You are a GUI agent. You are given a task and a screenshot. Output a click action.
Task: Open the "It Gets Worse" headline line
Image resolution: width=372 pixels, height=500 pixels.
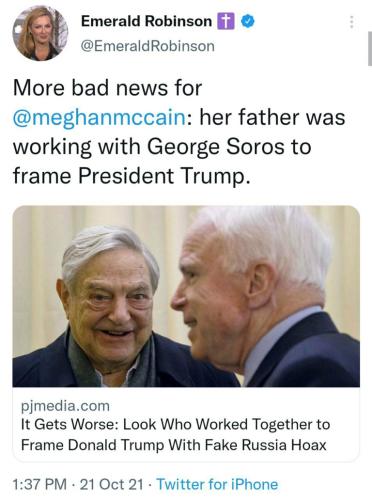pyautogui.click(x=175, y=425)
